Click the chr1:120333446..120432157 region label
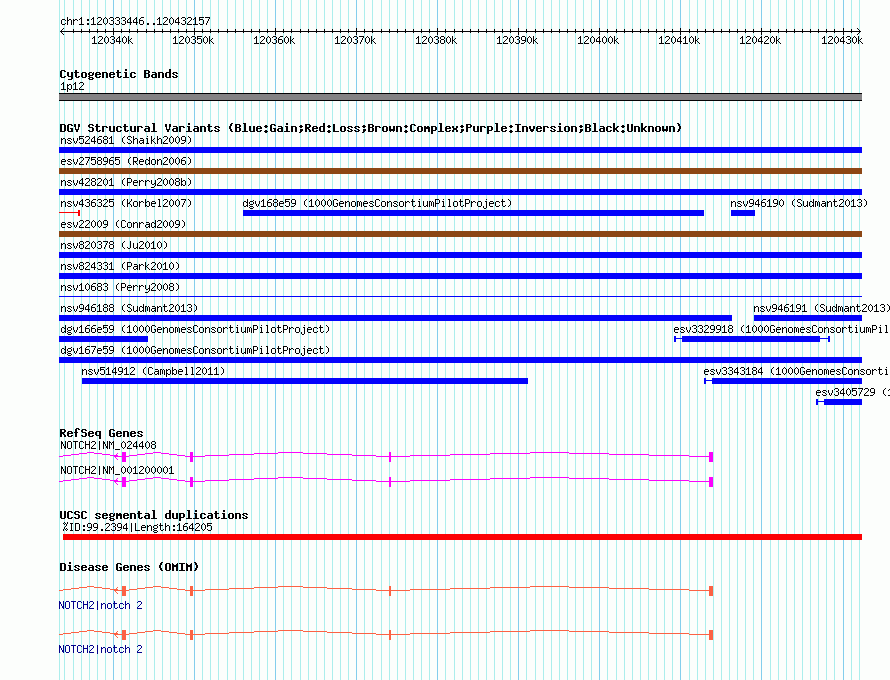Viewport: 890px width, 680px height. pyautogui.click(x=135, y=21)
